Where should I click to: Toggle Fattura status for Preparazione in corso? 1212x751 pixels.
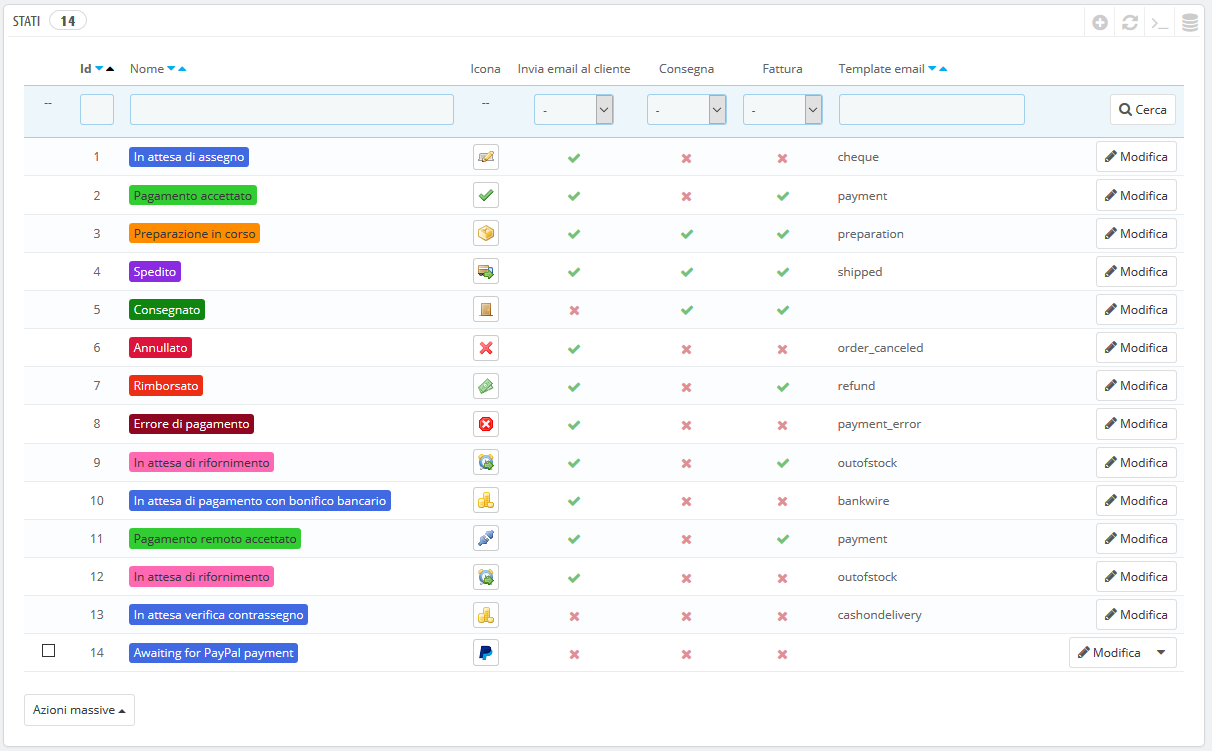pos(783,234)
